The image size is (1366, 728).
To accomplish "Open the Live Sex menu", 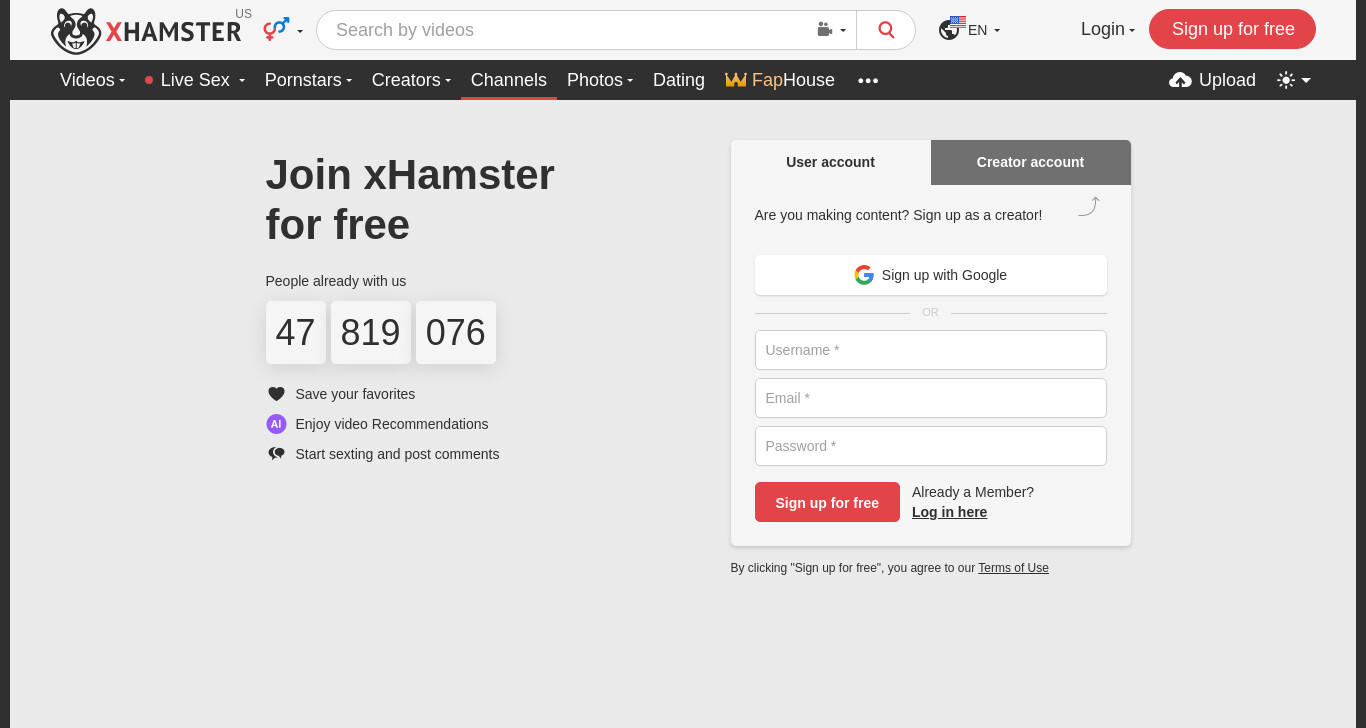I will 195,80.
